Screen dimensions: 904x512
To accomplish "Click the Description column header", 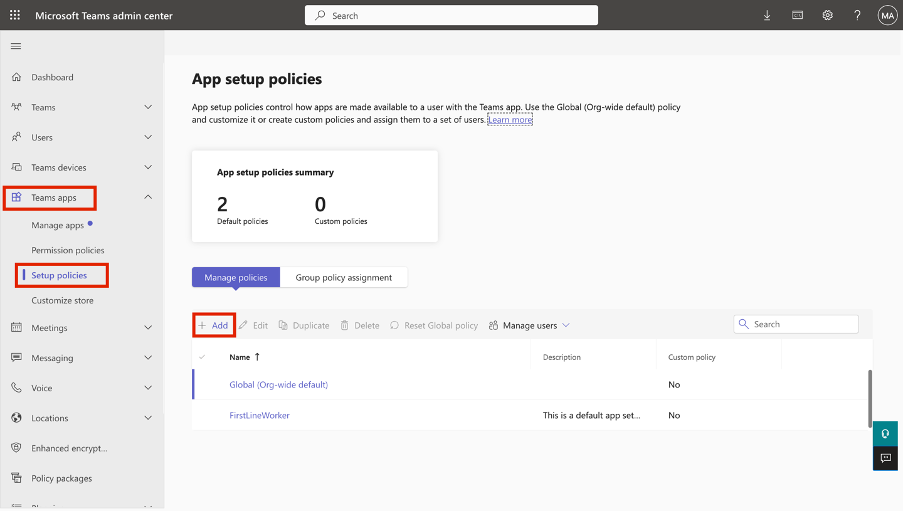I will click(562, 357).
